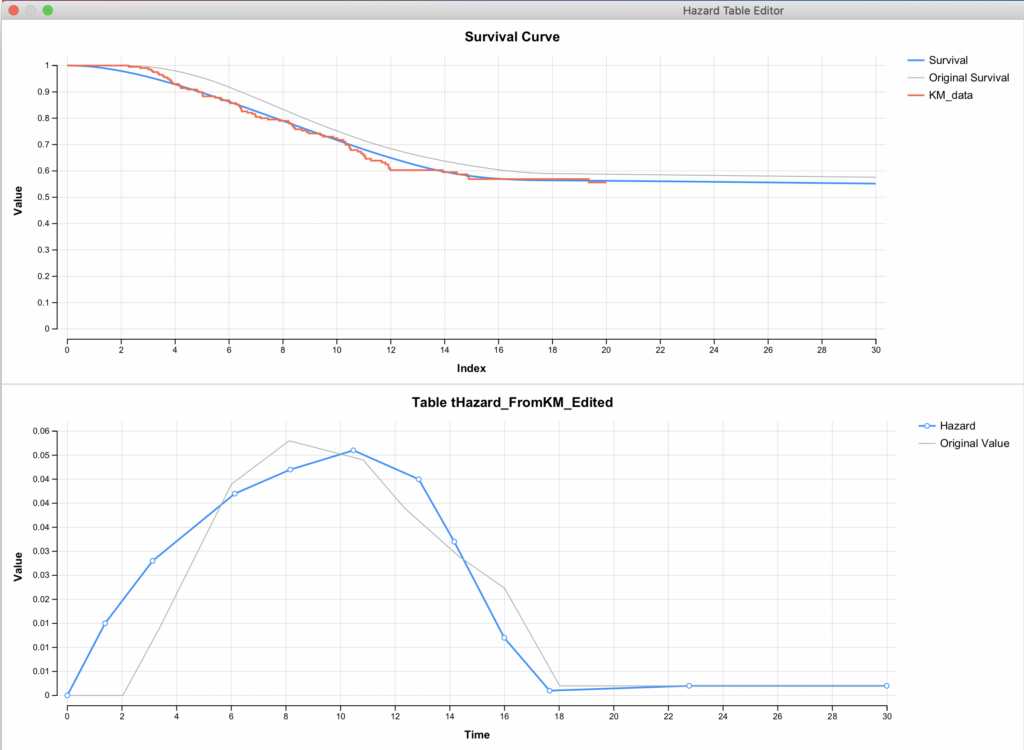Select the hazard point near time 13
Viewport: 1024px width, 750px height.
419,479
